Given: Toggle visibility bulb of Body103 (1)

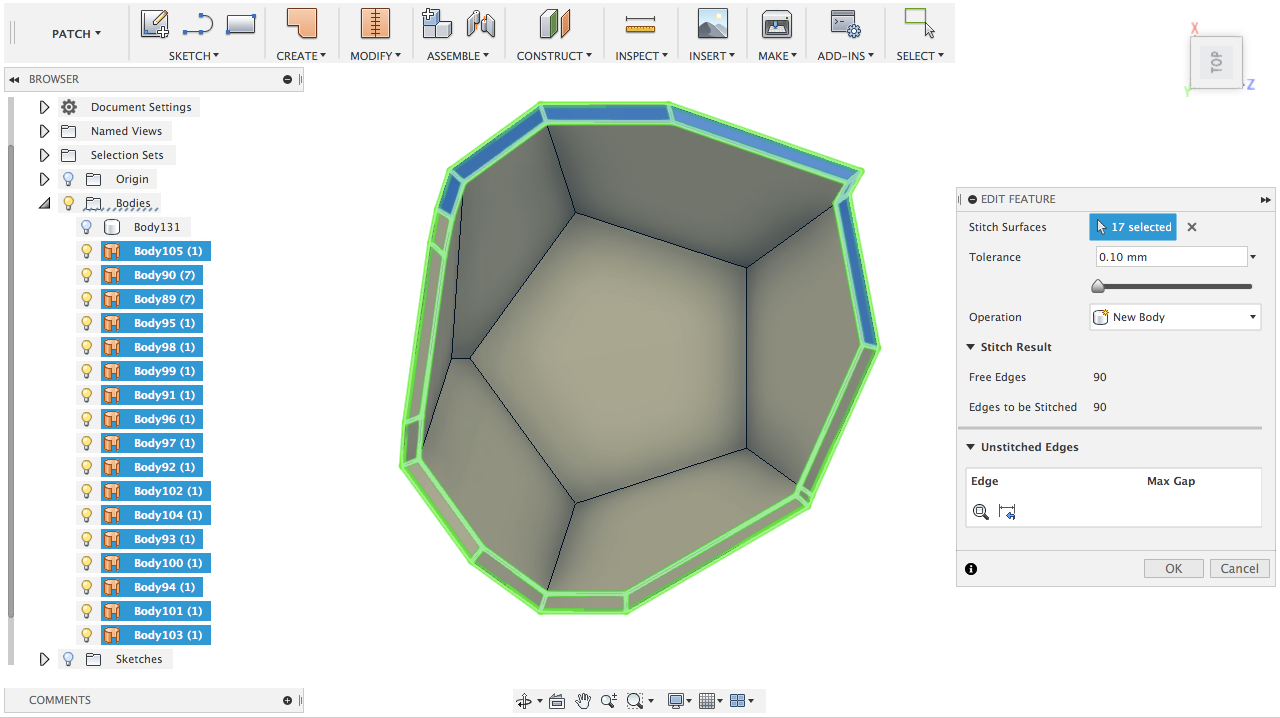Looking at the screenshot, I should (x=86, y=635).
